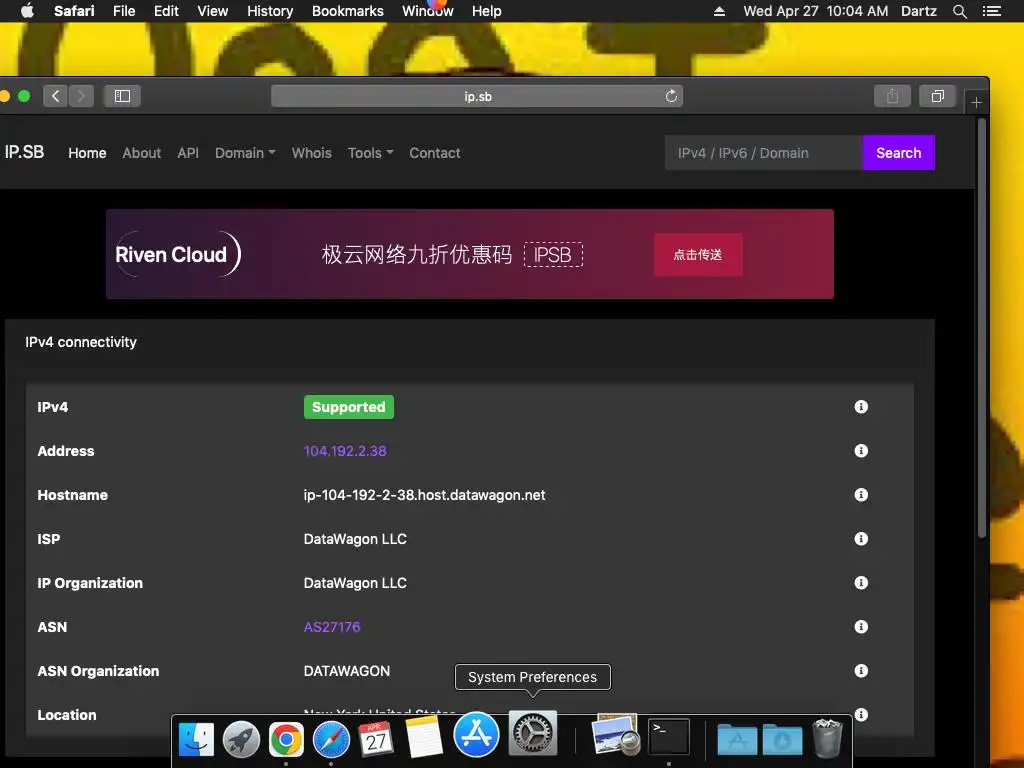Toggle Safari's sidebar button
The image size is (1024, 768).
click(122, 96)
